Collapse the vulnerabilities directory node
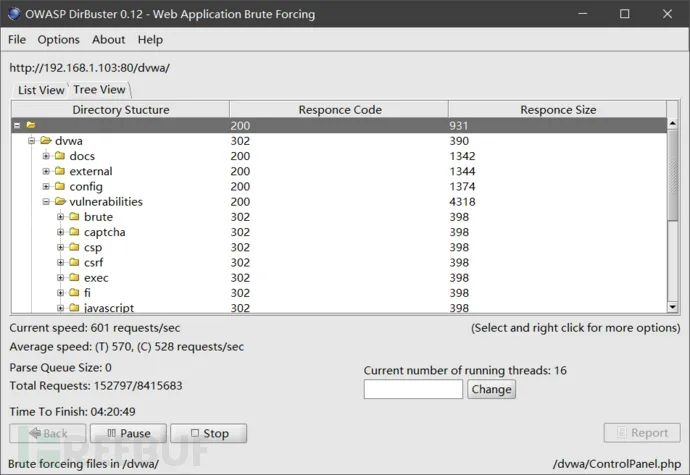The width and height of the screenshot is (690, 475). [46, 202]
